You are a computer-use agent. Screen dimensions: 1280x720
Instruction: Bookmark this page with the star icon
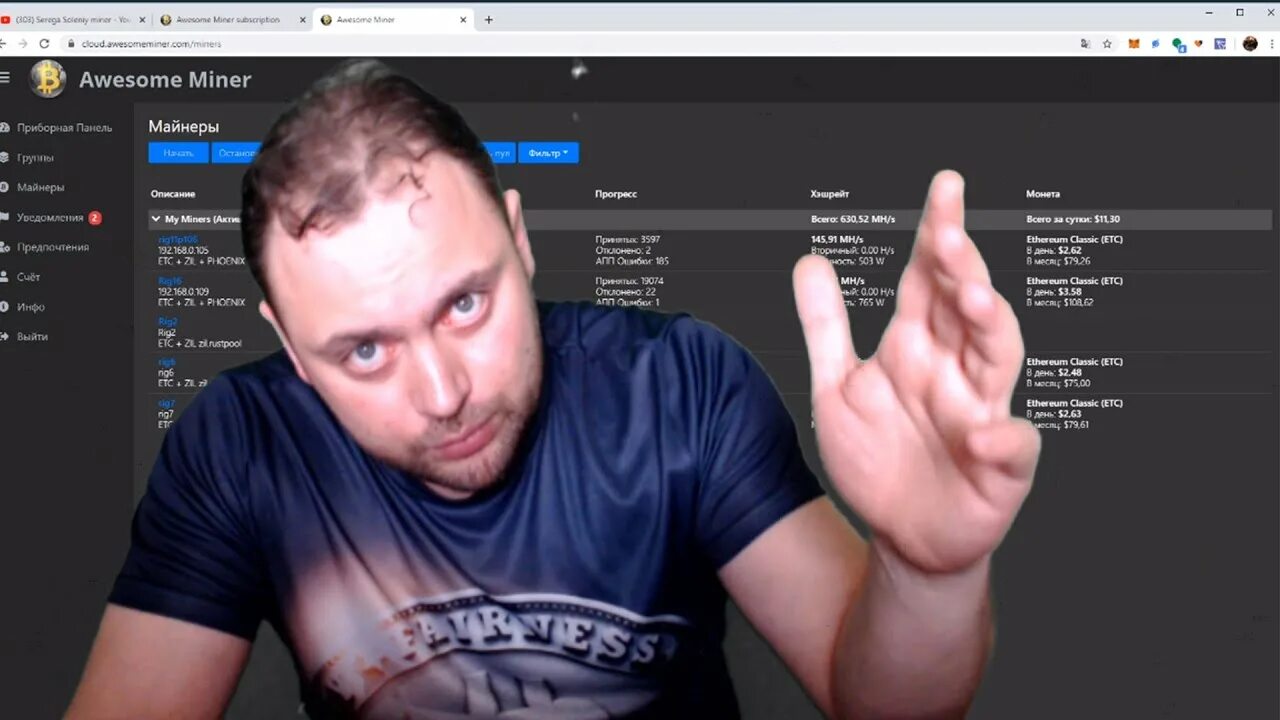pyautogui.click(x=1107, y=44)
